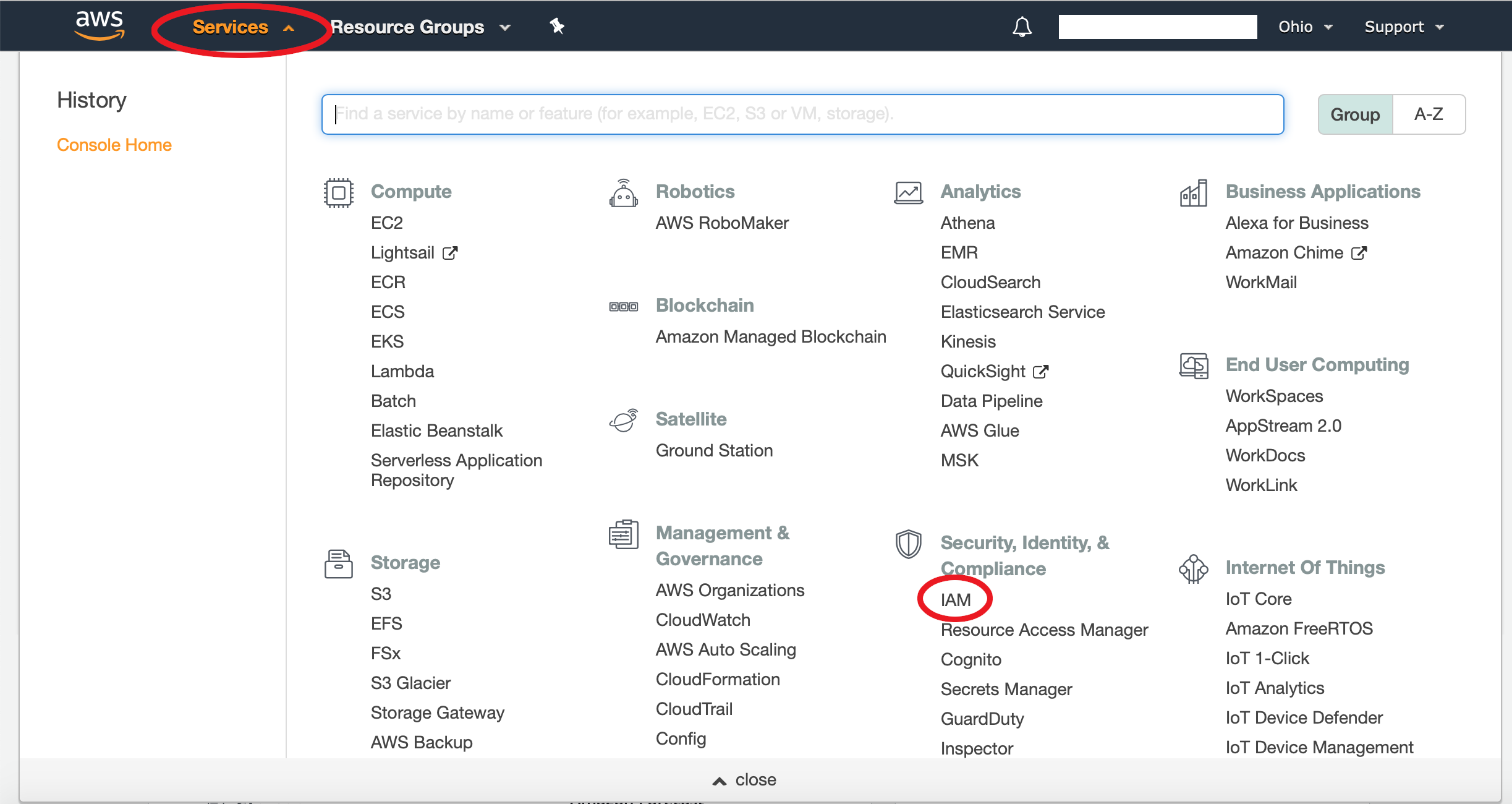This screenshot has height=804, width=1512.
Task: Open the notifications bell icon
Action: tap(1022, 27)
